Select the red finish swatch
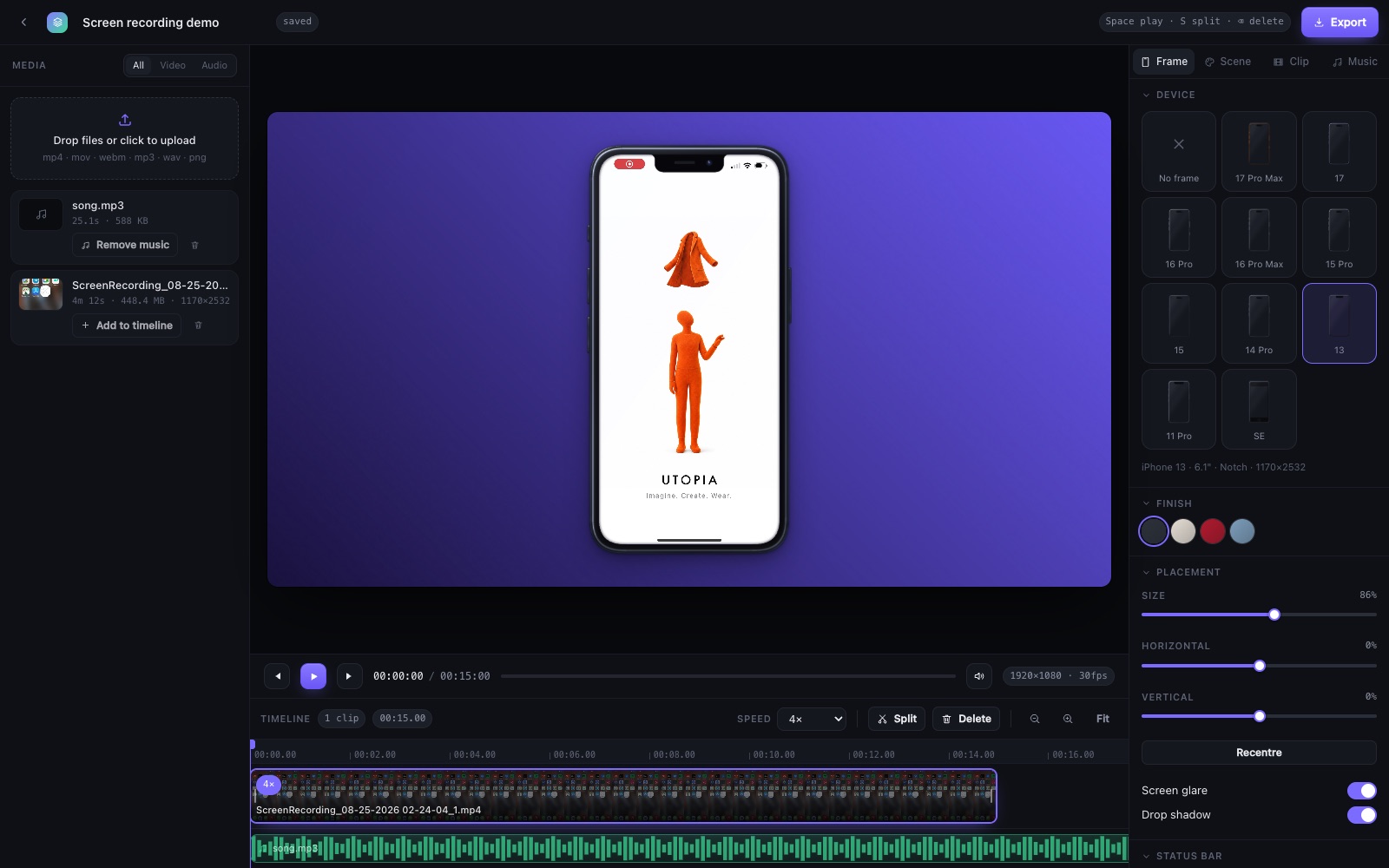The height and width of the screenshot is (868, 1389). click(x=1213, y=531)
